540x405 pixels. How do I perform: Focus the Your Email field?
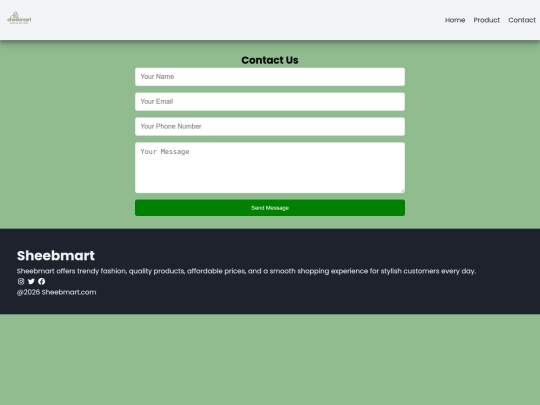[x=270, y=102]
